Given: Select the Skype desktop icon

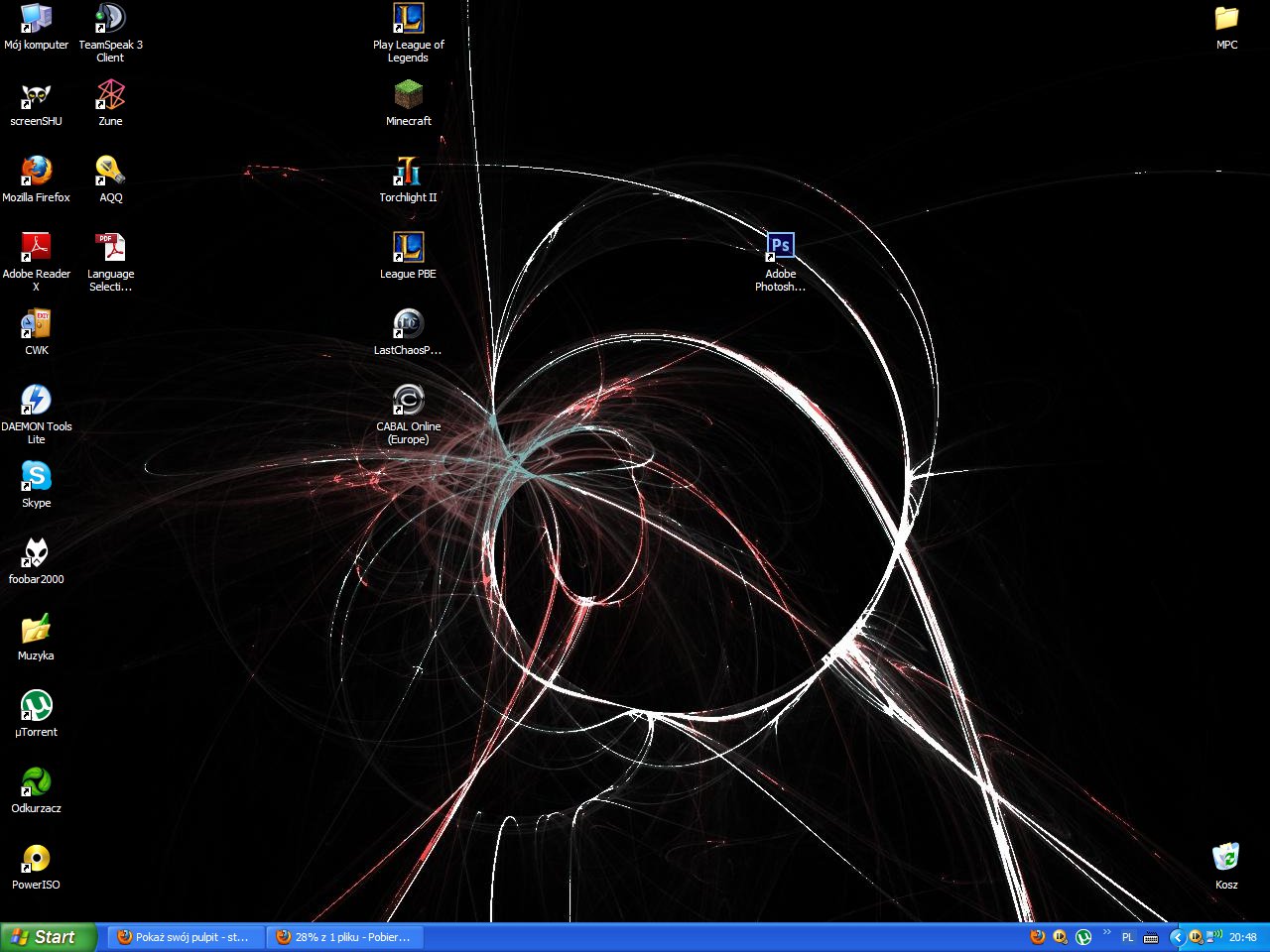Looking at the screenshot, I should tap(36, 485).
